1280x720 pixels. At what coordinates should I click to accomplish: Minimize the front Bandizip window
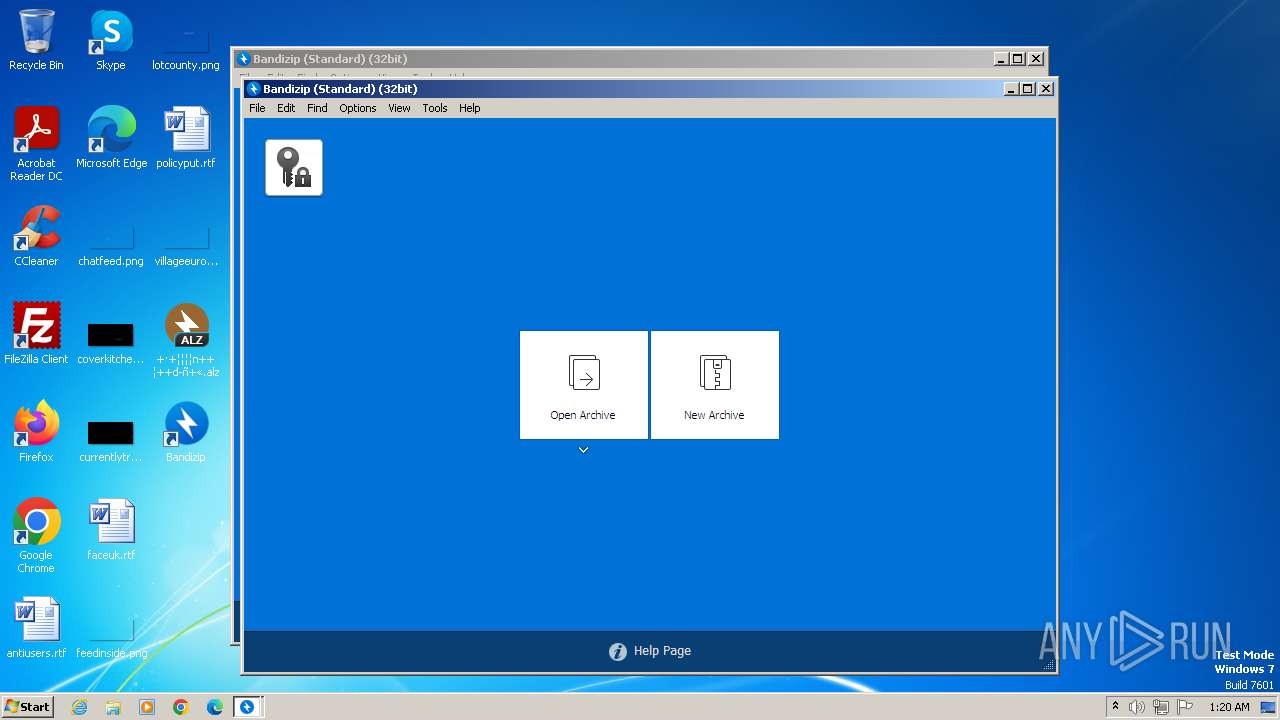point(1012,89)
